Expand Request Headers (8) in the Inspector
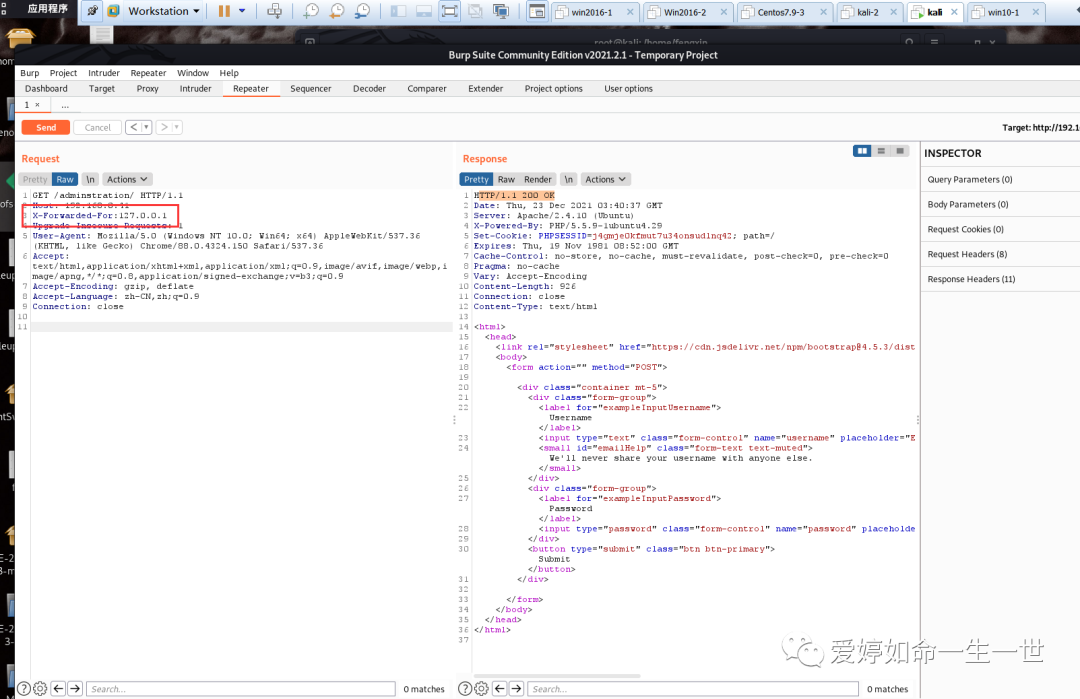Screen dimensions: 1080x699 point(1000,253)
